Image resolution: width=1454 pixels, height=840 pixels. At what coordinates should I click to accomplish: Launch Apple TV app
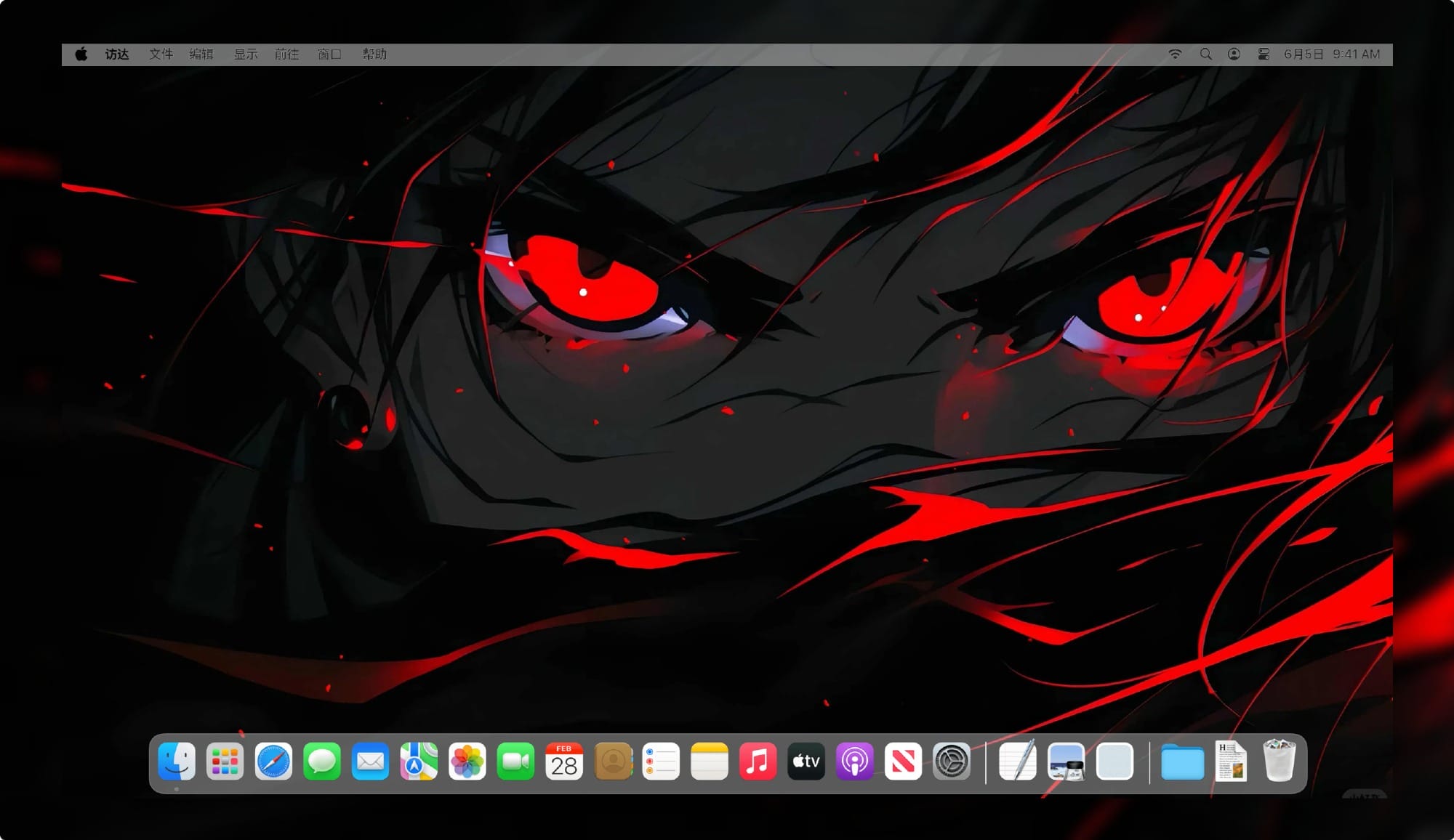click(806, 762)
